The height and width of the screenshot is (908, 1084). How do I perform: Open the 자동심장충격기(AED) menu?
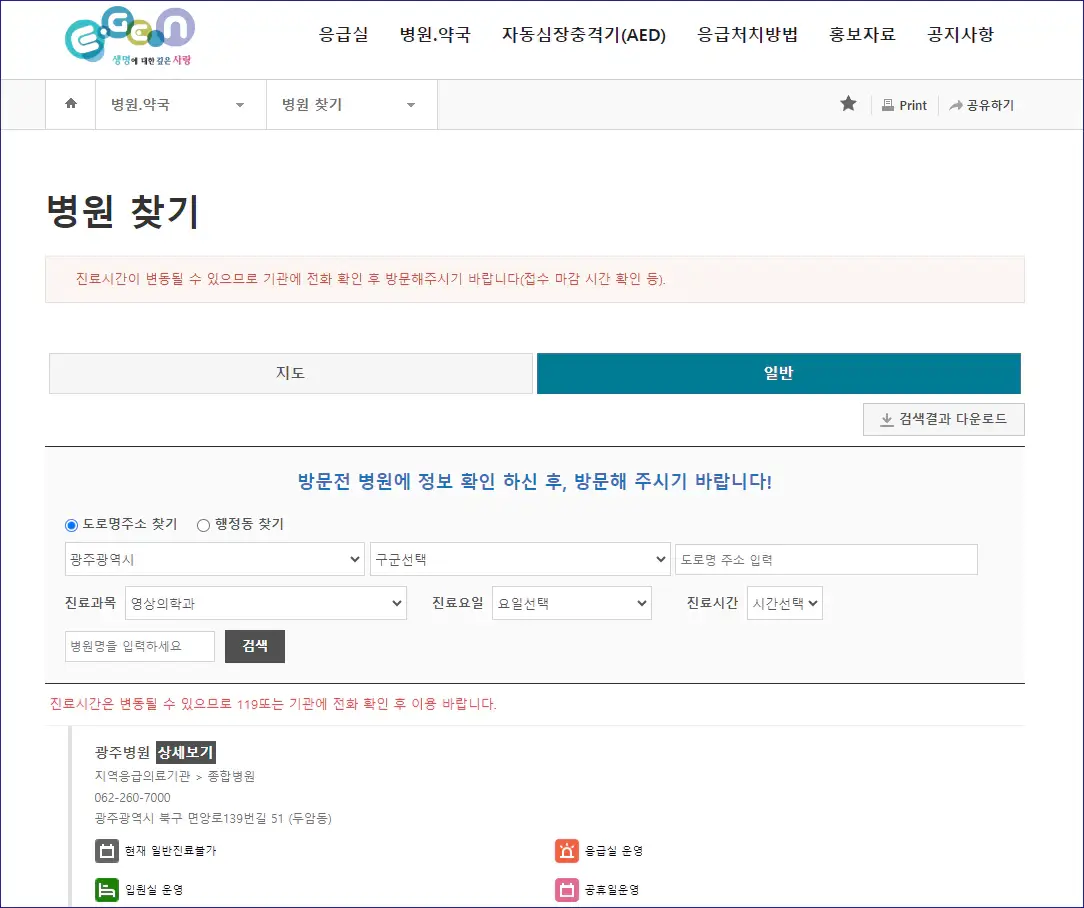(584, 33)
